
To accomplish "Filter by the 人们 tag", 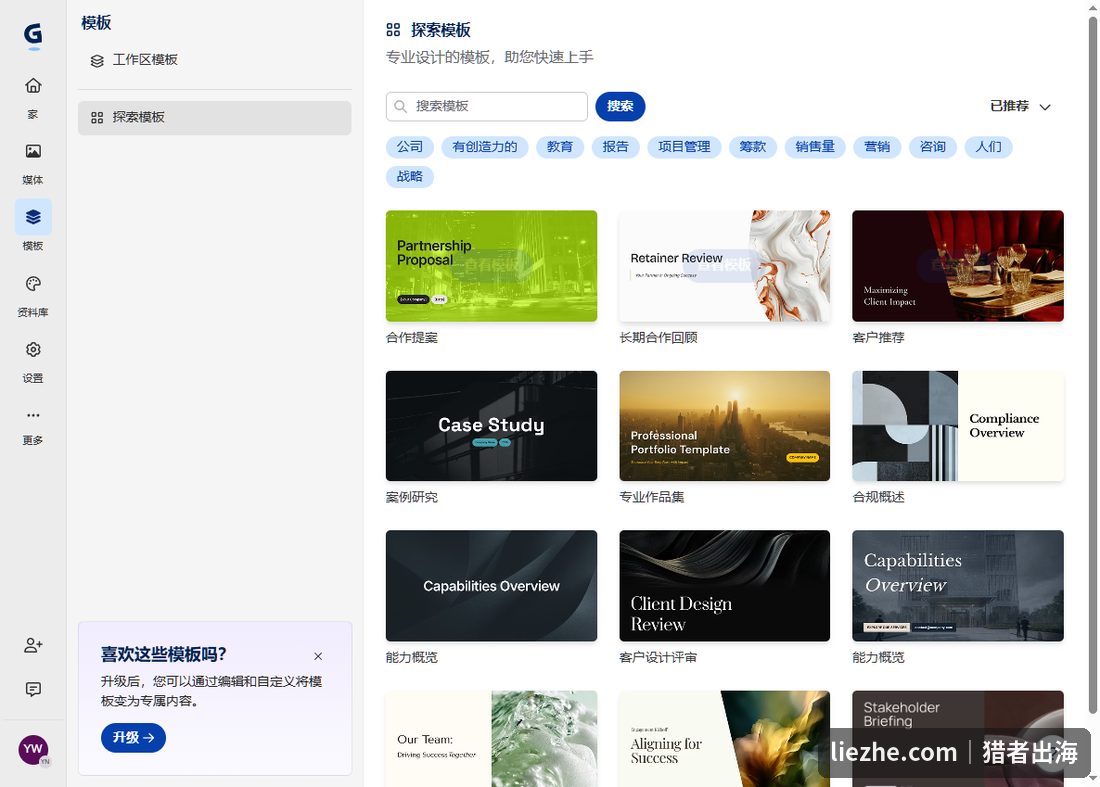I will (988, 147).
